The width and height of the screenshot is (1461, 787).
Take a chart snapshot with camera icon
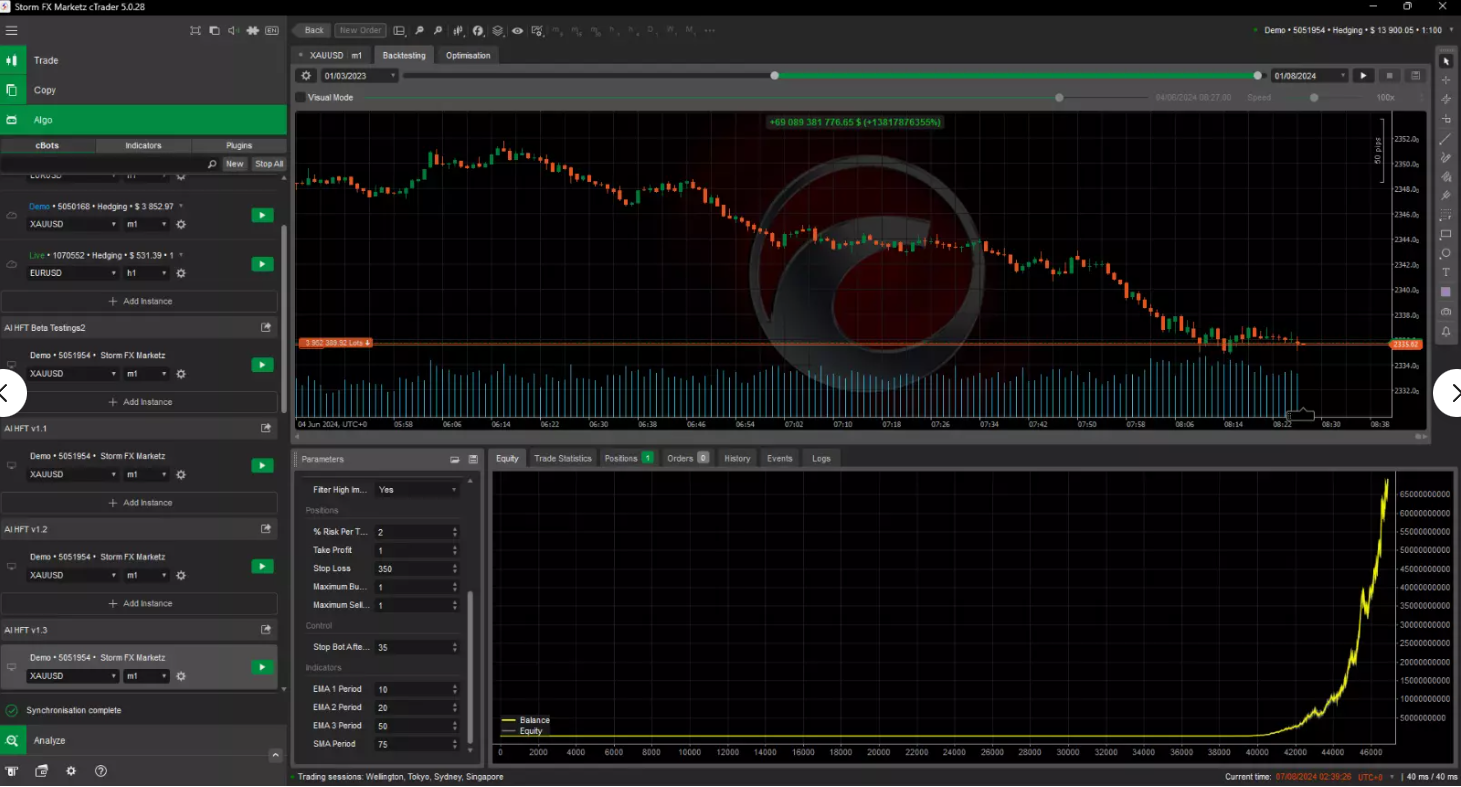(1445, 312)
